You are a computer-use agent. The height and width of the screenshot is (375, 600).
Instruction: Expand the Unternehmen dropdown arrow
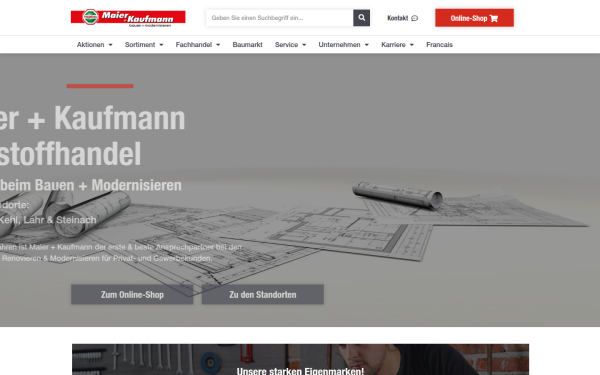point(367,45)
